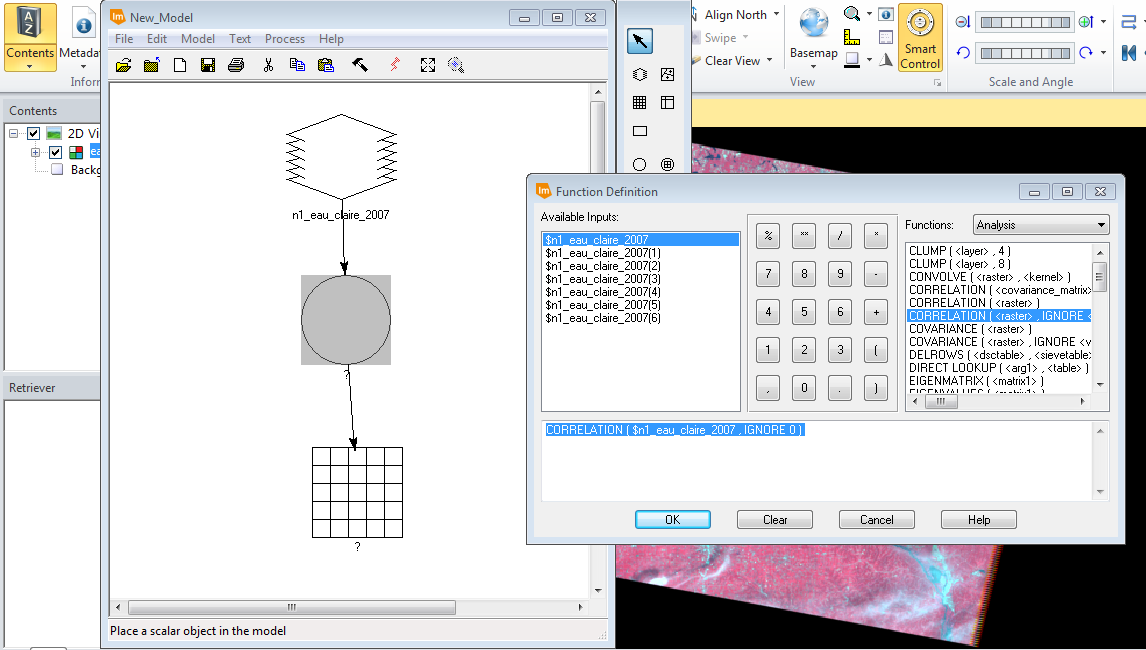
Task: Choose the vector object tool in palette
Action: click(667, 75)
